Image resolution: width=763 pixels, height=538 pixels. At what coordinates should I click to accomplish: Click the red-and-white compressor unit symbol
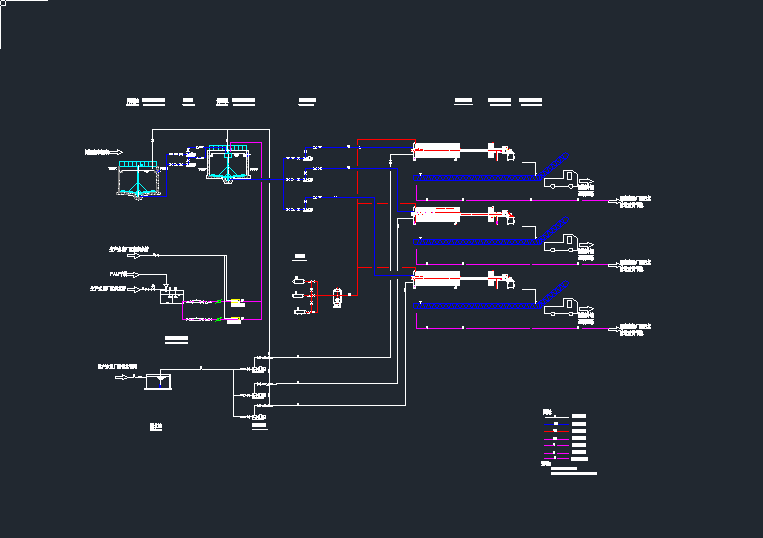click(337, 296)
